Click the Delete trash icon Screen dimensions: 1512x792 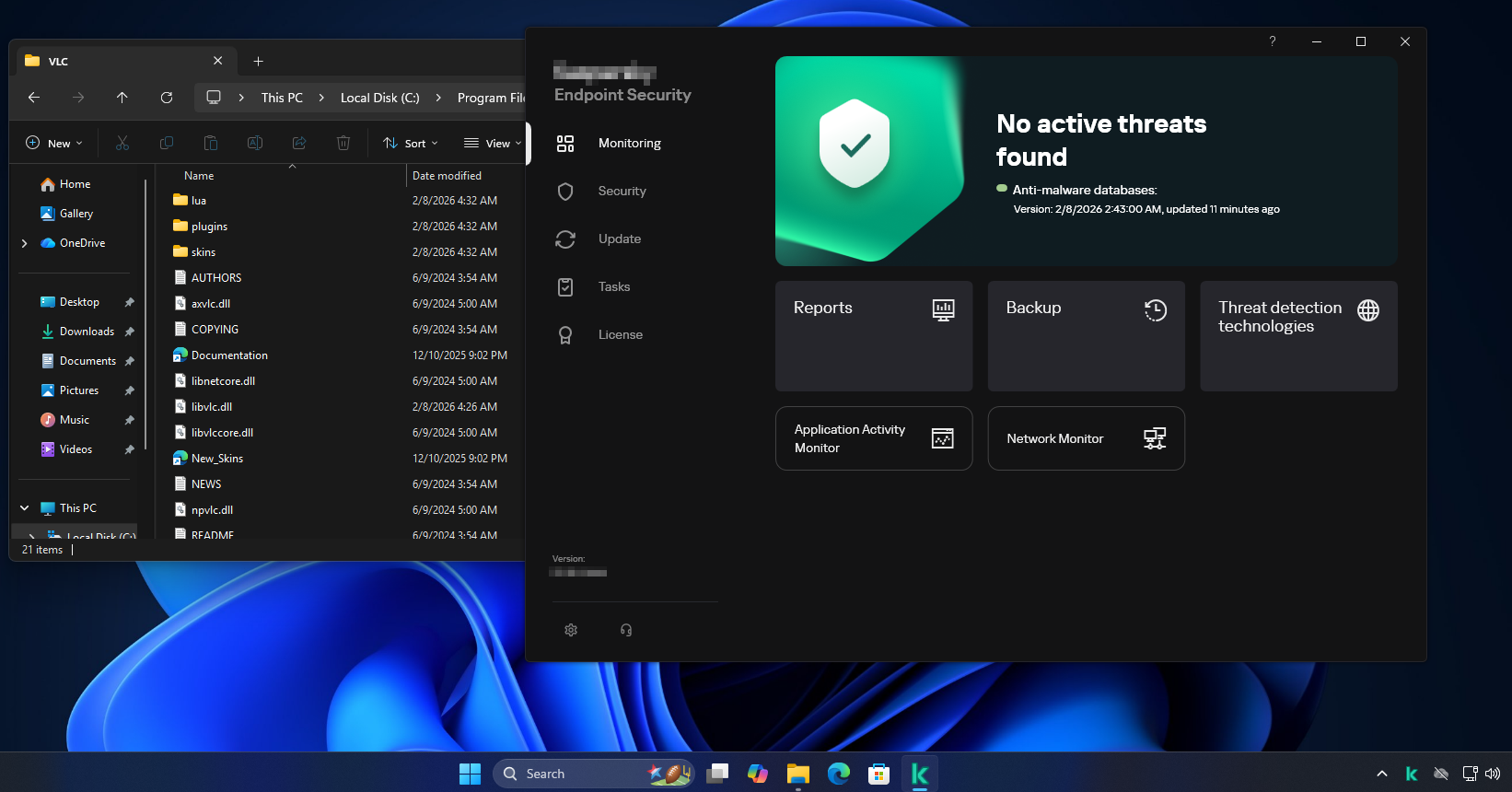point(343,143)
